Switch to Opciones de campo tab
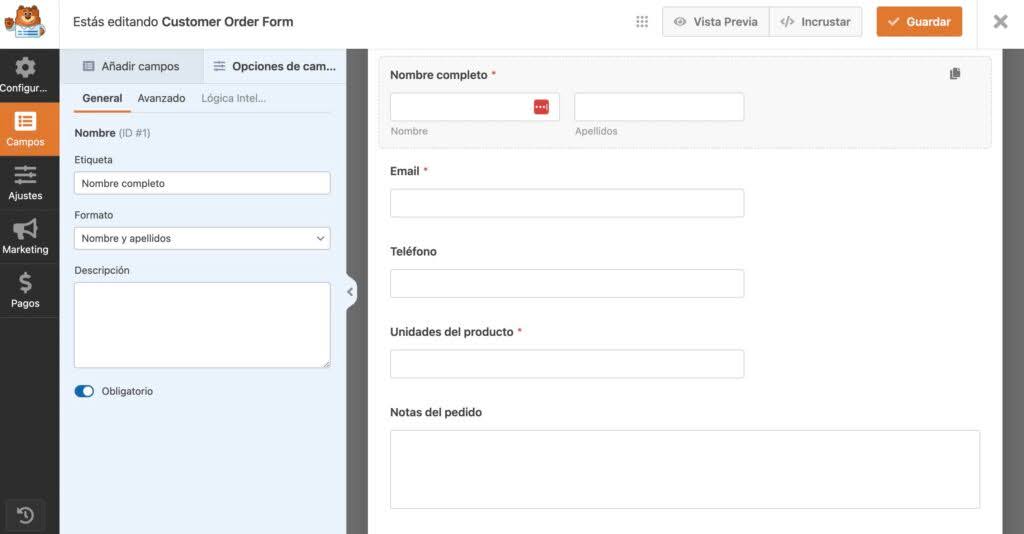 point(275,66)
